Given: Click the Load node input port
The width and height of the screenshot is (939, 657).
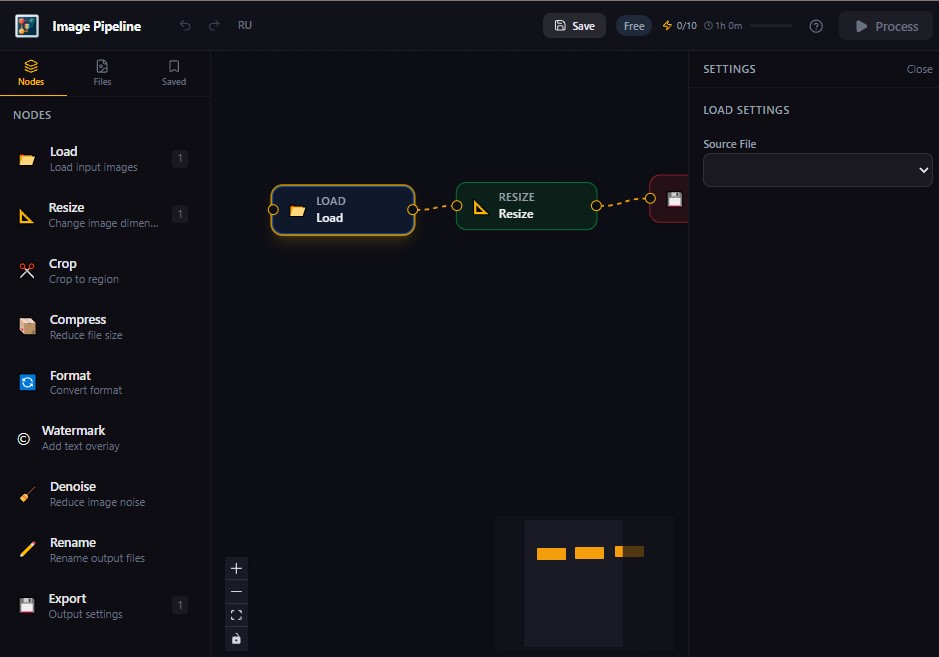Looking at the screenshot, I should [x=273, y=210].
